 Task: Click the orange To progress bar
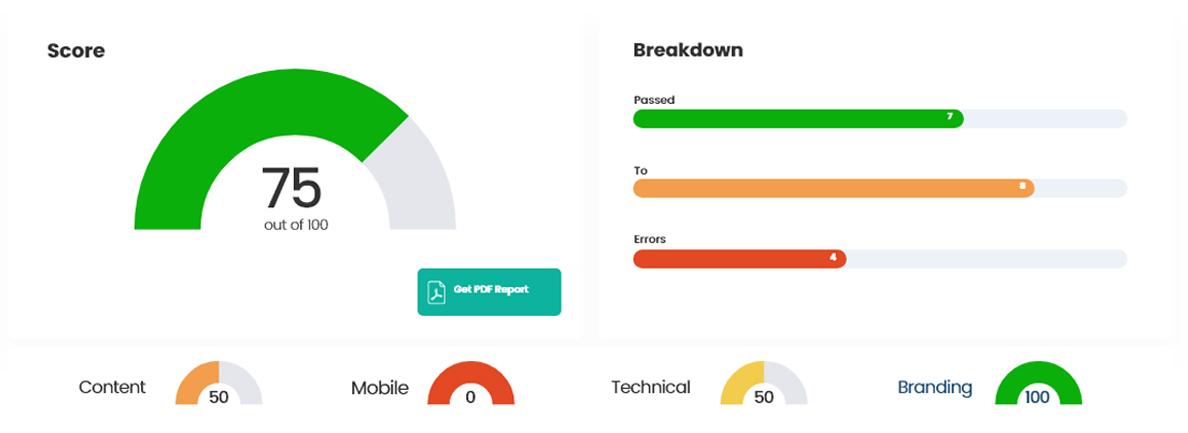click(x=832, y=187)
